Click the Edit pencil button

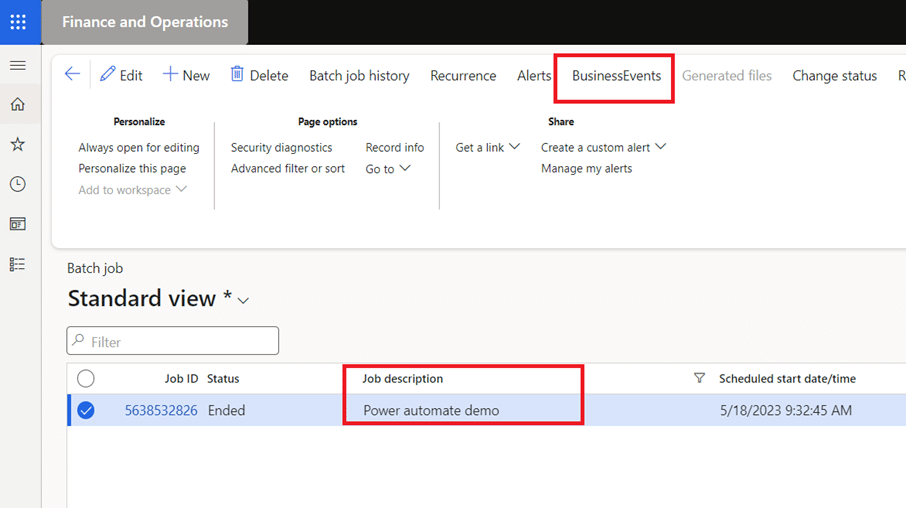121,75
